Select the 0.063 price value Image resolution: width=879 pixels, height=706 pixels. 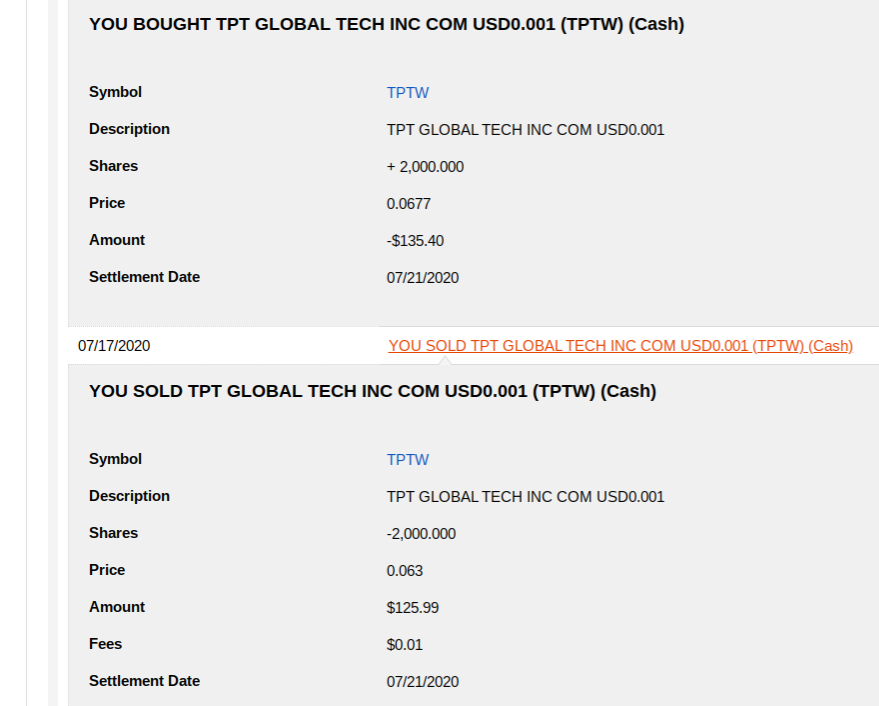coord(405,571)
